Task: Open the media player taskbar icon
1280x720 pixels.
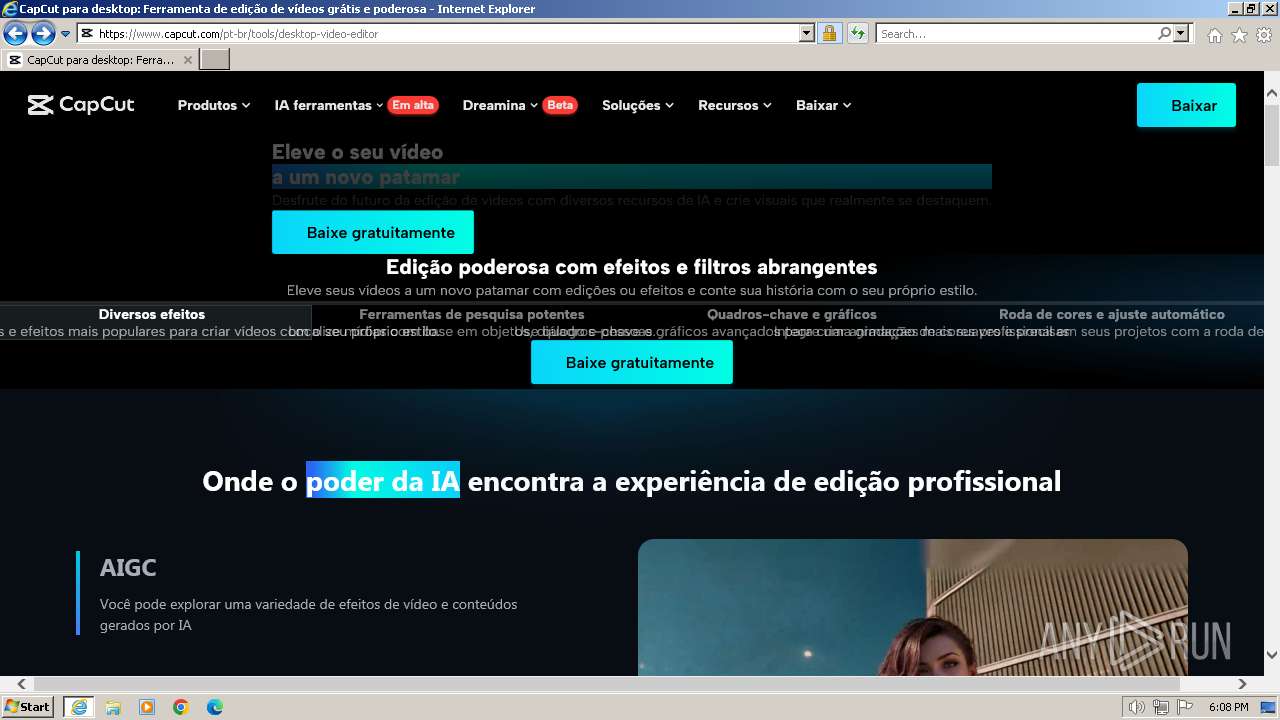Action: (147, 707)
